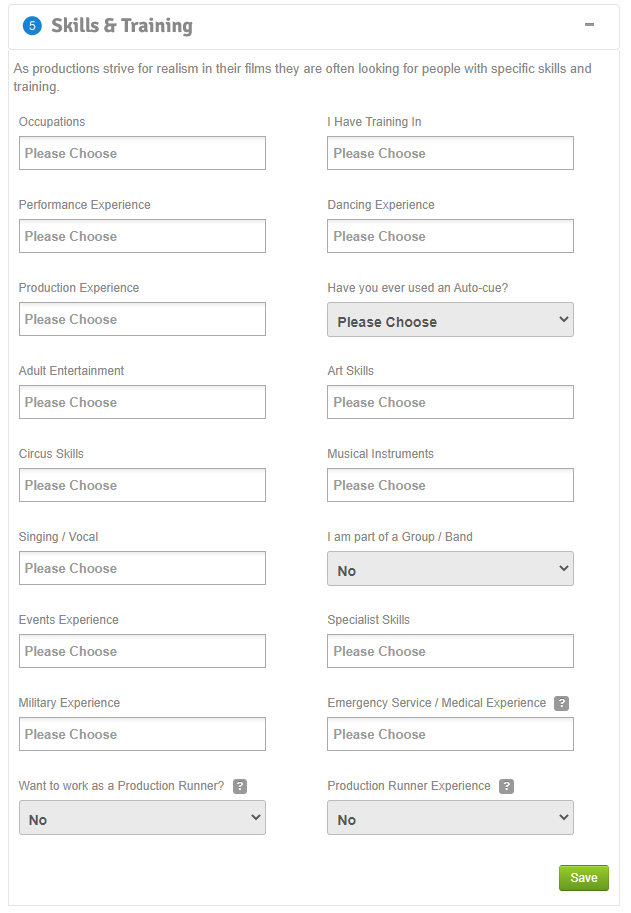Click the help icon beside Emergency Service / Medical Experience
Screen dimensions: 631x913
coord(562,703)
